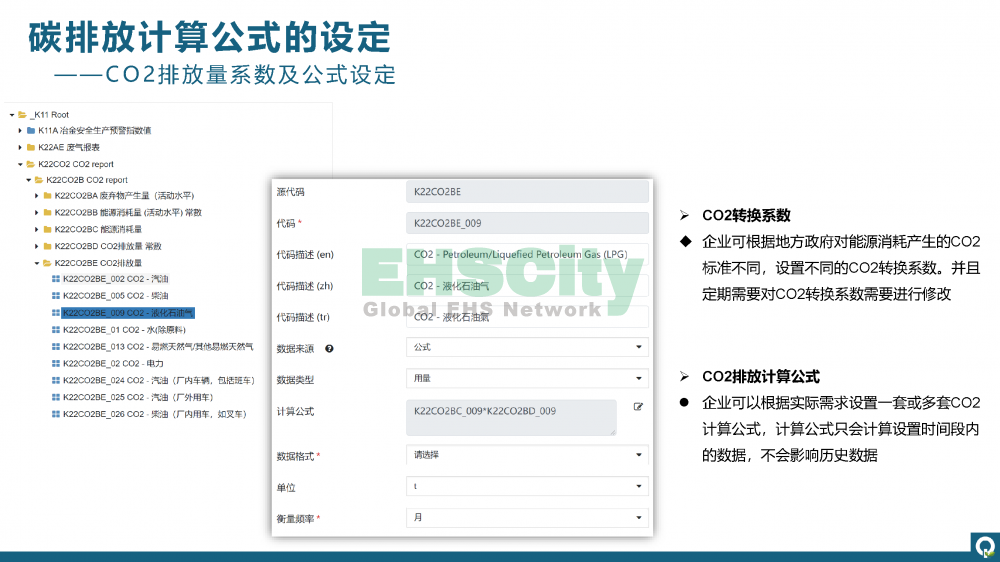The height and width of the screenshot is (562, 1000).
Task: Click the help icon next to 数据来源
Action: pos(329,348)
